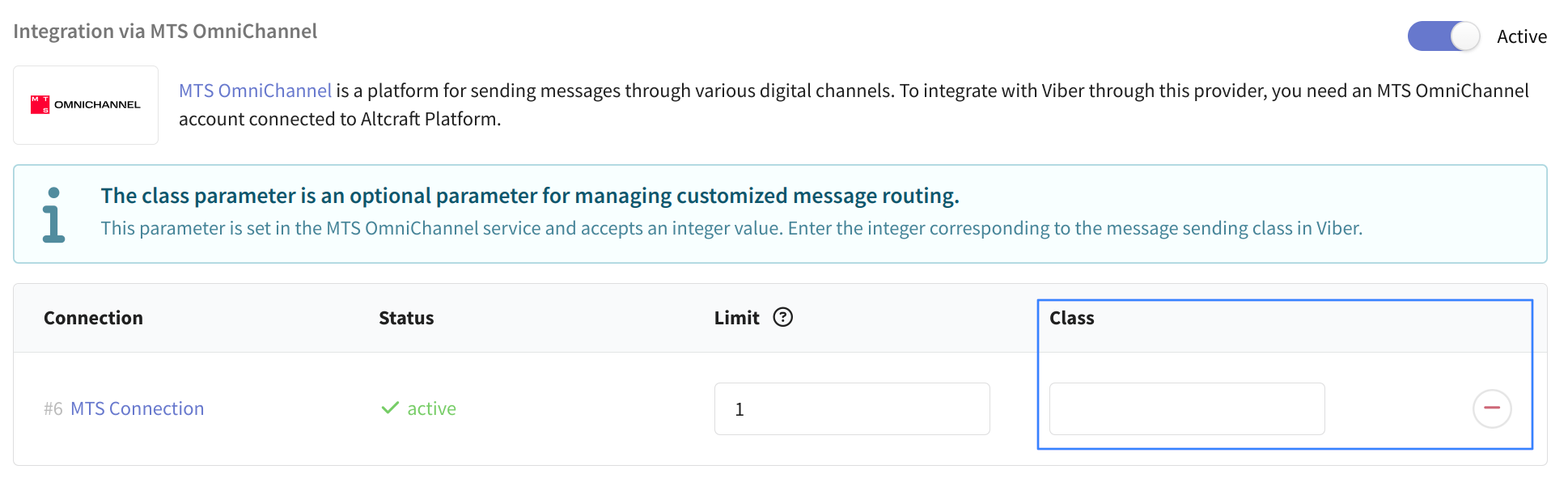The width and height of the screenshot is (1568, 478).
Task: Click the bold class parameter notice title
Action: click(530, 196)
